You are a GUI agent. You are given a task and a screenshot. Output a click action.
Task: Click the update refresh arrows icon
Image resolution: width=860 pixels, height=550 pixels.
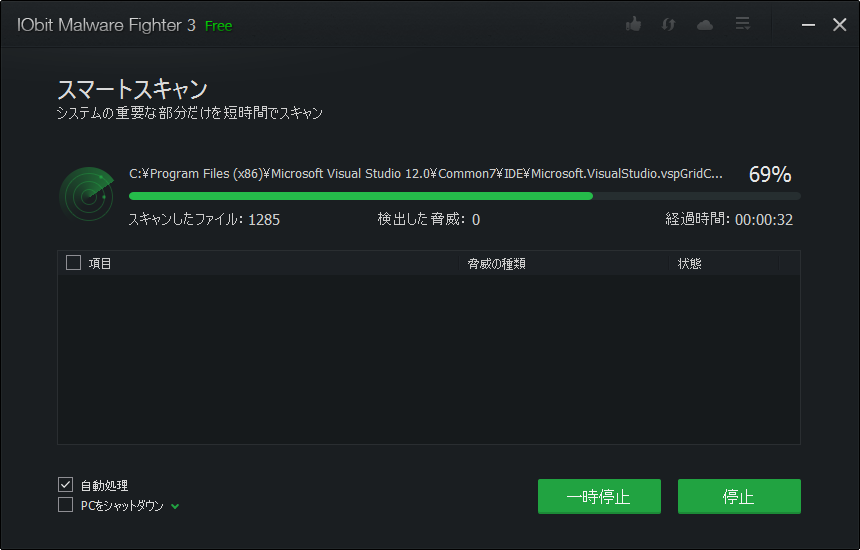pyautogui.click(x=668, y=24)
